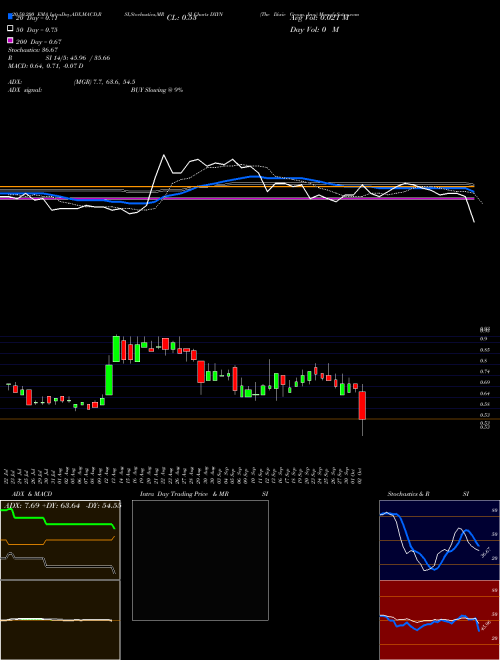The image size is (500, 660).
Task: Select the '50 Day - 0.73' label
Action: point(36,30)
